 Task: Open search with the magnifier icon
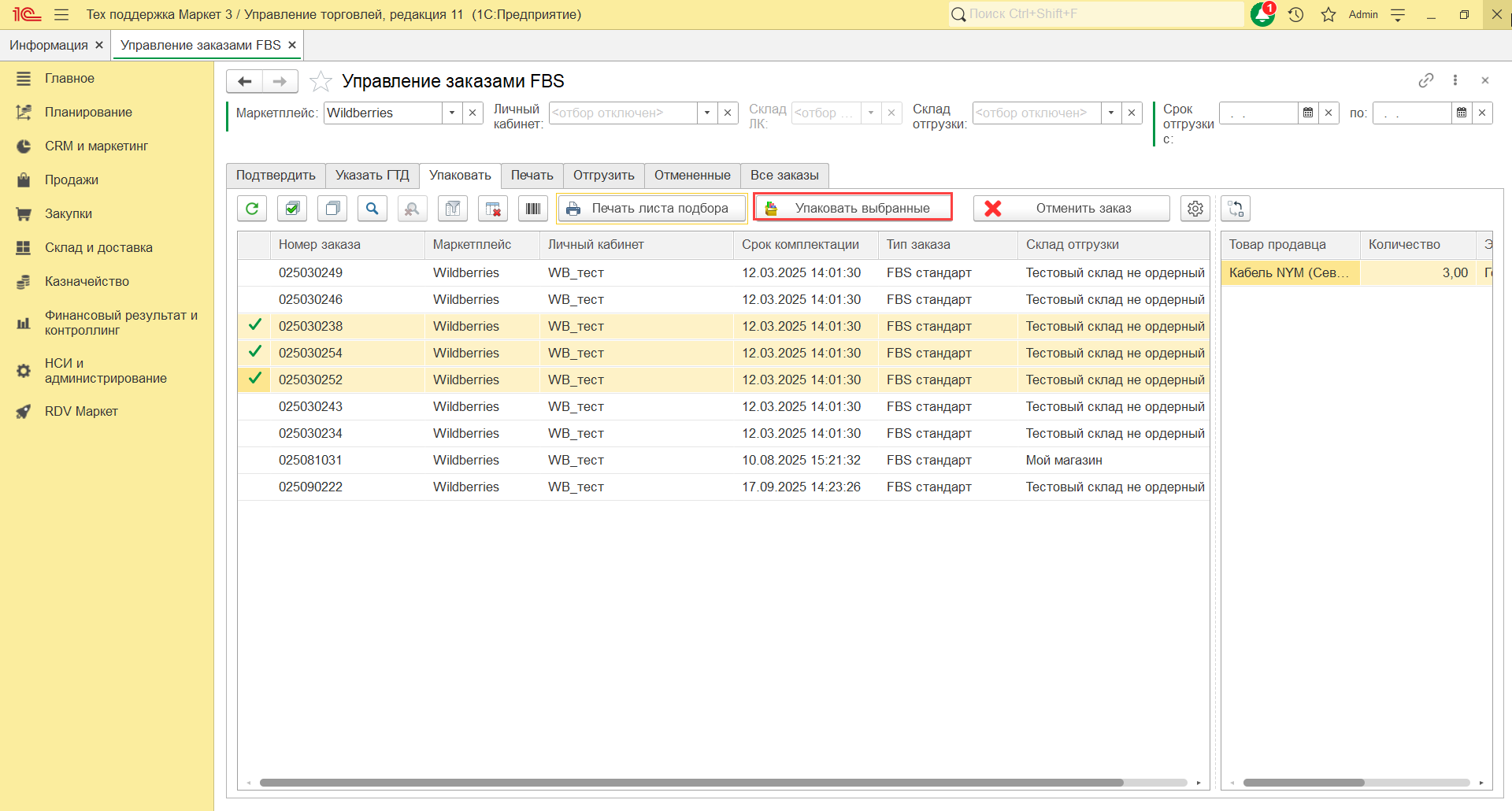pos(372,209)
